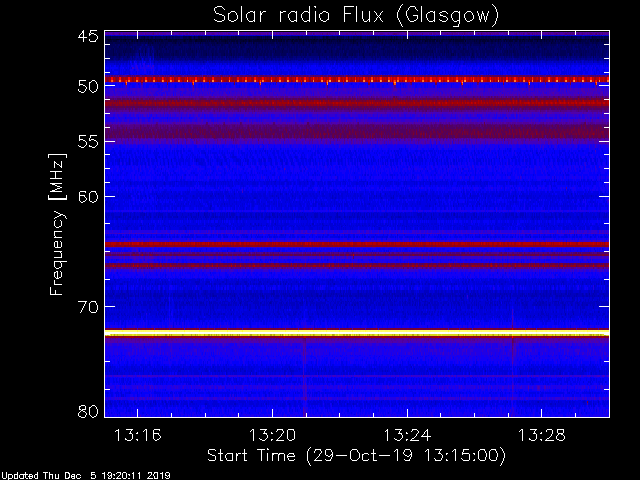Click the 13:28 time tick label
The width and height of the screenshot is (640, 480).
[542, 435]
